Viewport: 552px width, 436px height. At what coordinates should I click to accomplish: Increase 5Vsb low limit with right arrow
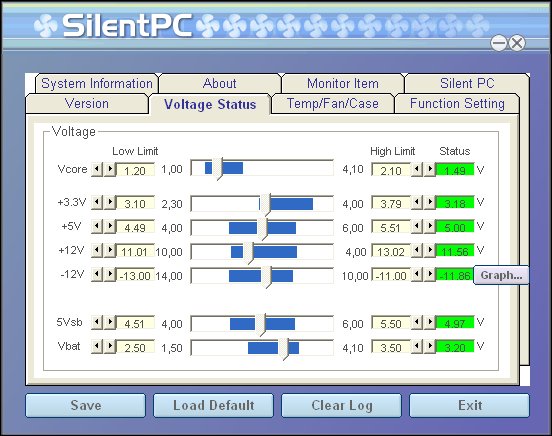110,322
